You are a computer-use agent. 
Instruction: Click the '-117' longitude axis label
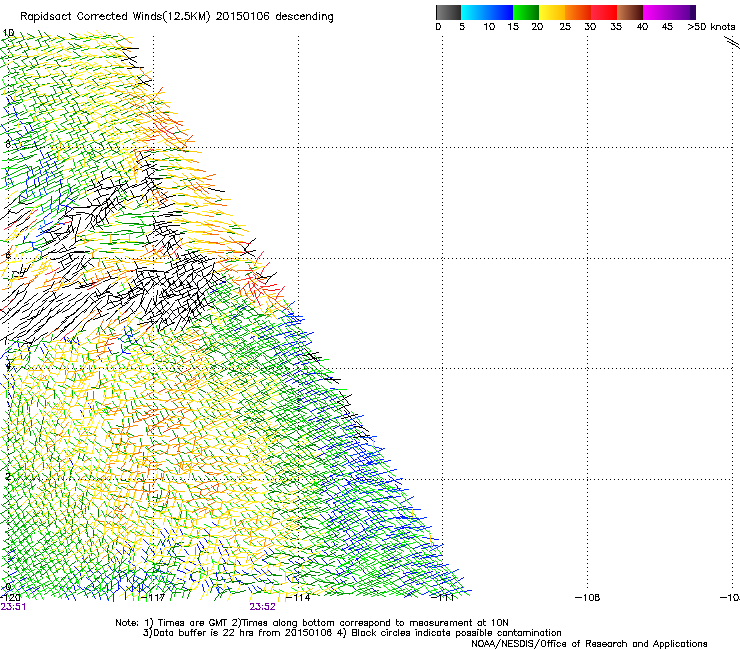click(x=153, y=598)
